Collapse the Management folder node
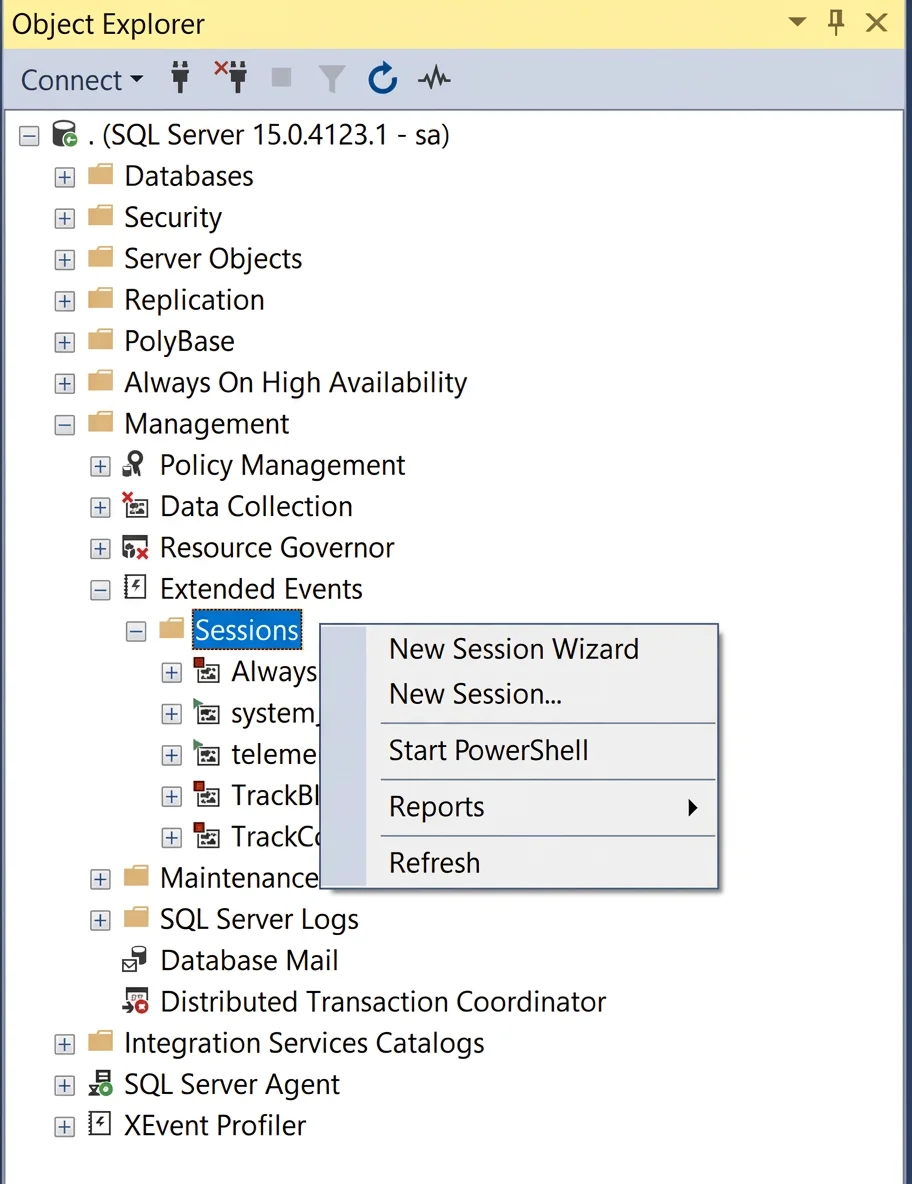Viewport: 912px width, 1184px height. [x=65, y=425]
